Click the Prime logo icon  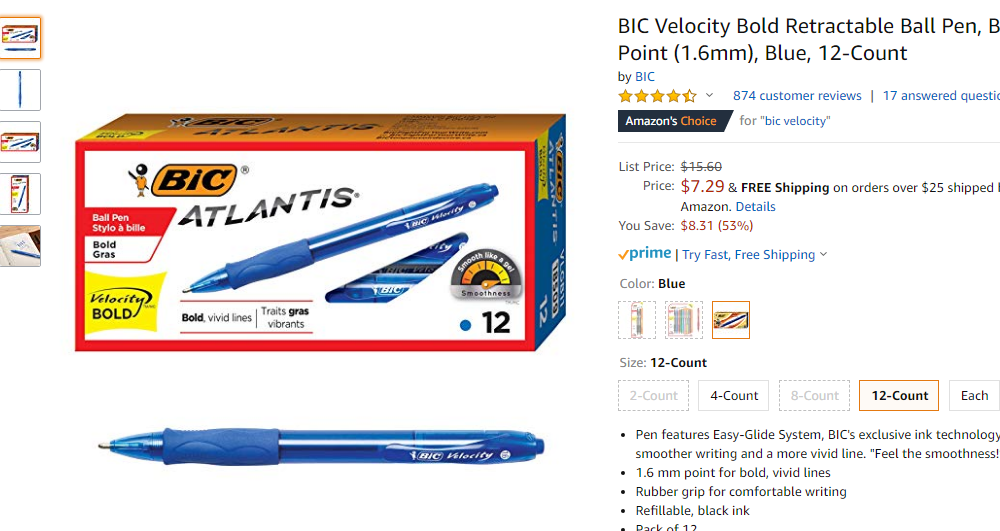point(645,254)
